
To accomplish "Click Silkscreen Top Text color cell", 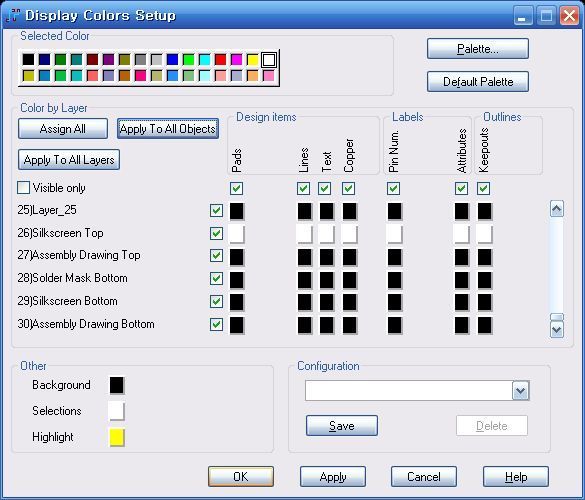I will point(327,234).
